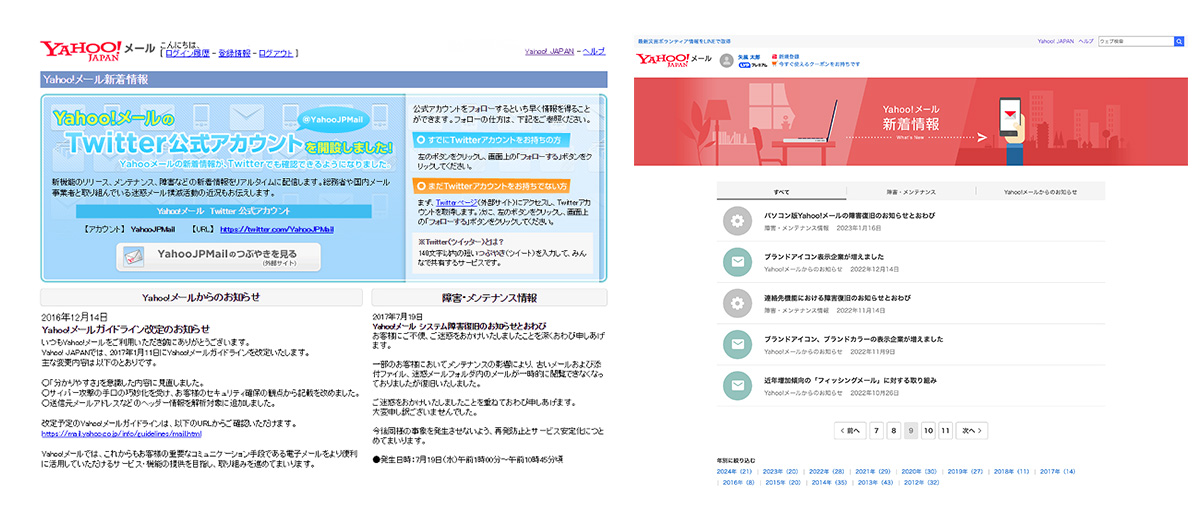This screenshot has width=1200, height=510.
Task: Click the red 新着情報 banner image
Action: (911, 122)
